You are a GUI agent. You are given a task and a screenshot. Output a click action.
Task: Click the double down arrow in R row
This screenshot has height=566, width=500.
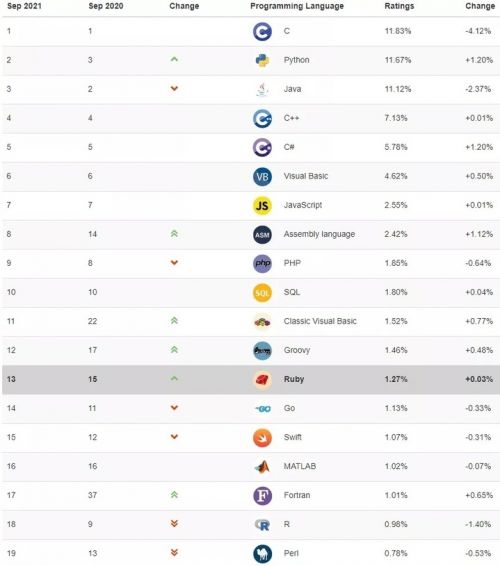pyautogui.click(x=174, y=523)
